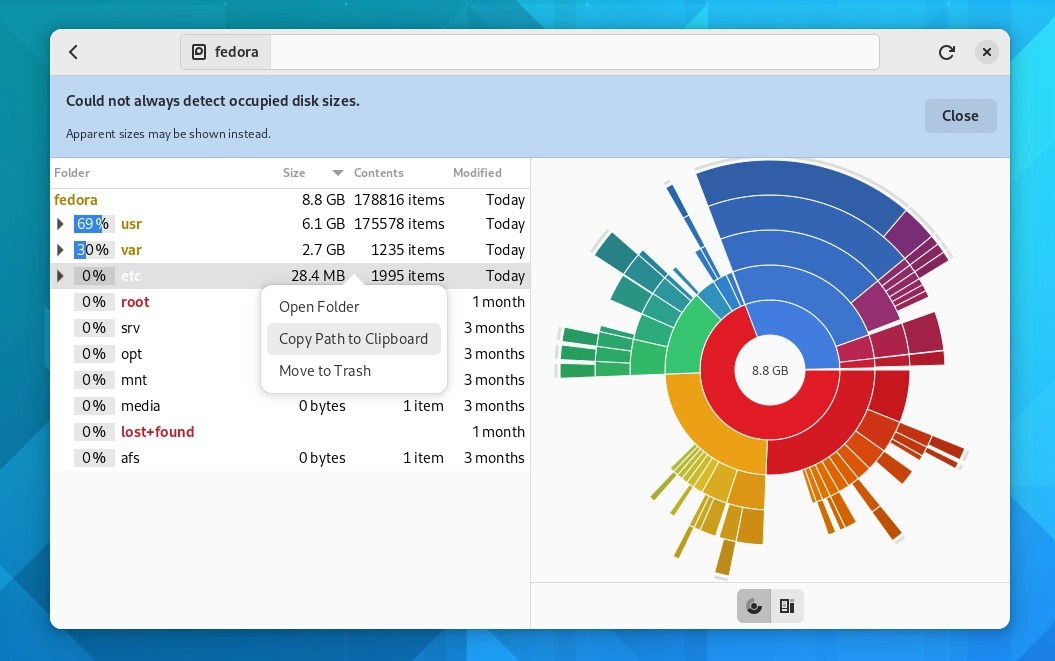
Task: Dismiss the warning banner with Close
Action: coord(960,116)
